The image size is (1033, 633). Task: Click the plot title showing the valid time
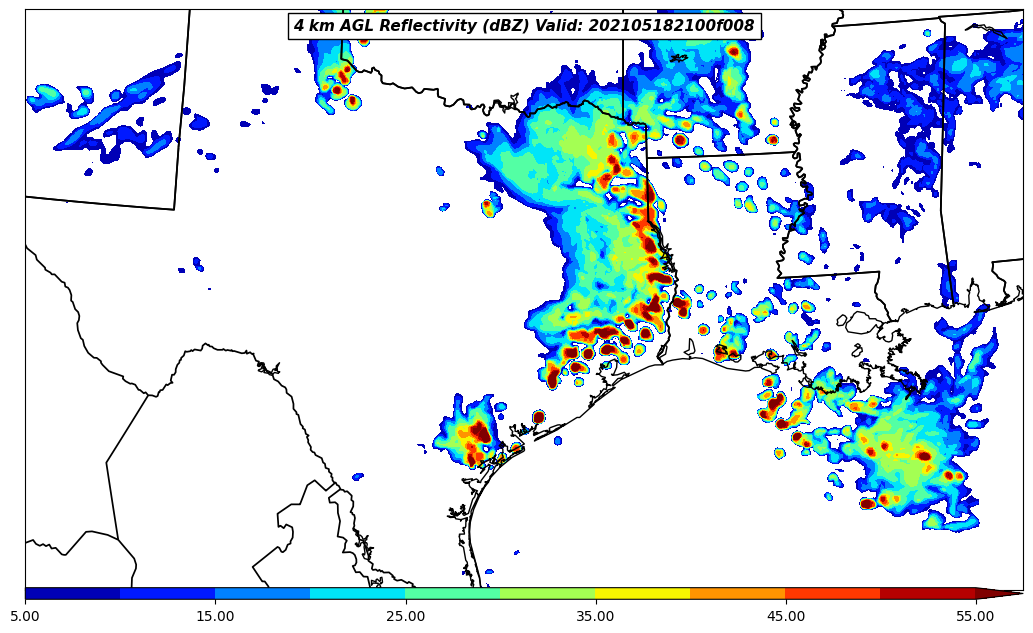coord(524,26)
